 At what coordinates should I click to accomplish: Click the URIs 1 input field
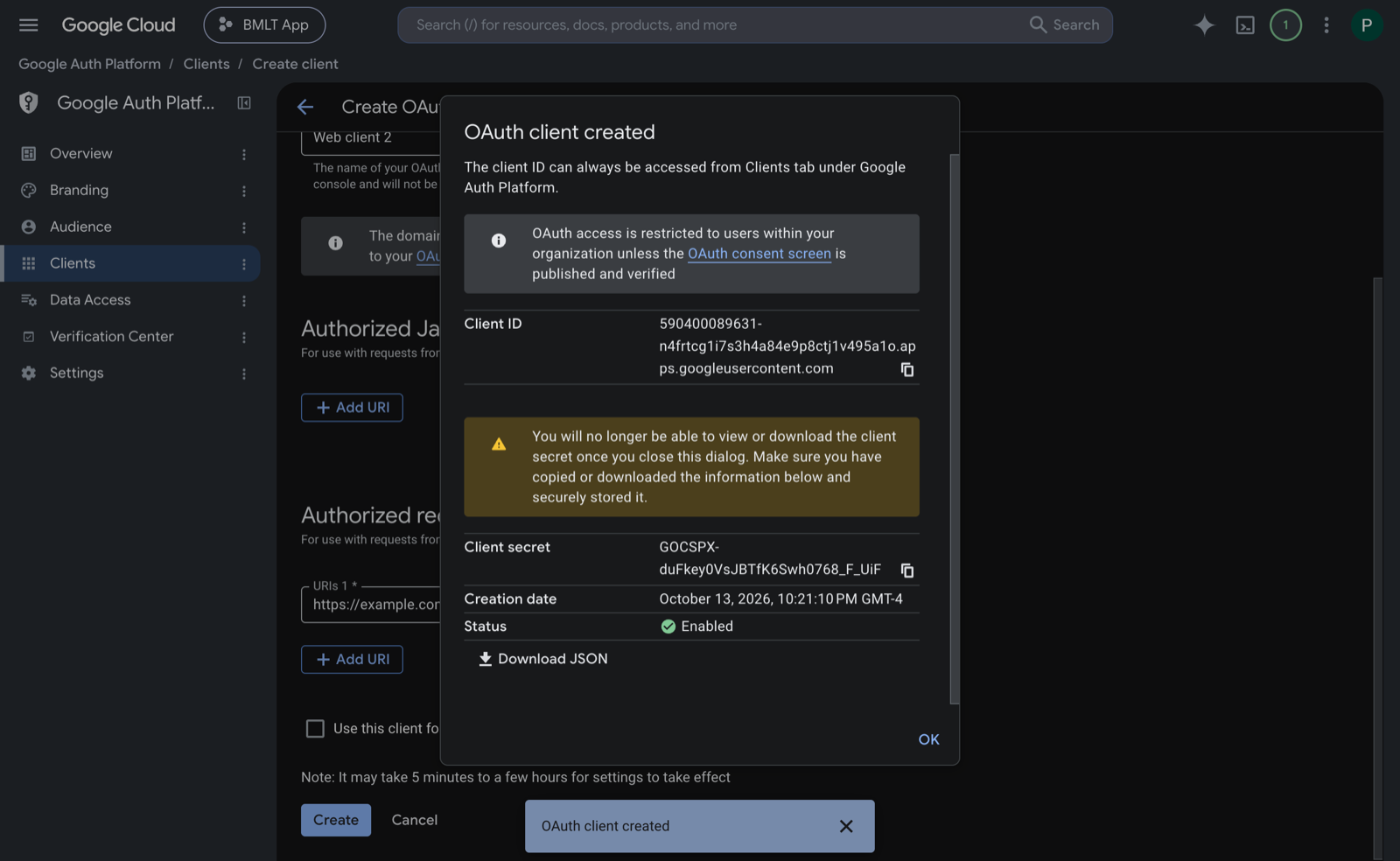(x=371, y=605)
